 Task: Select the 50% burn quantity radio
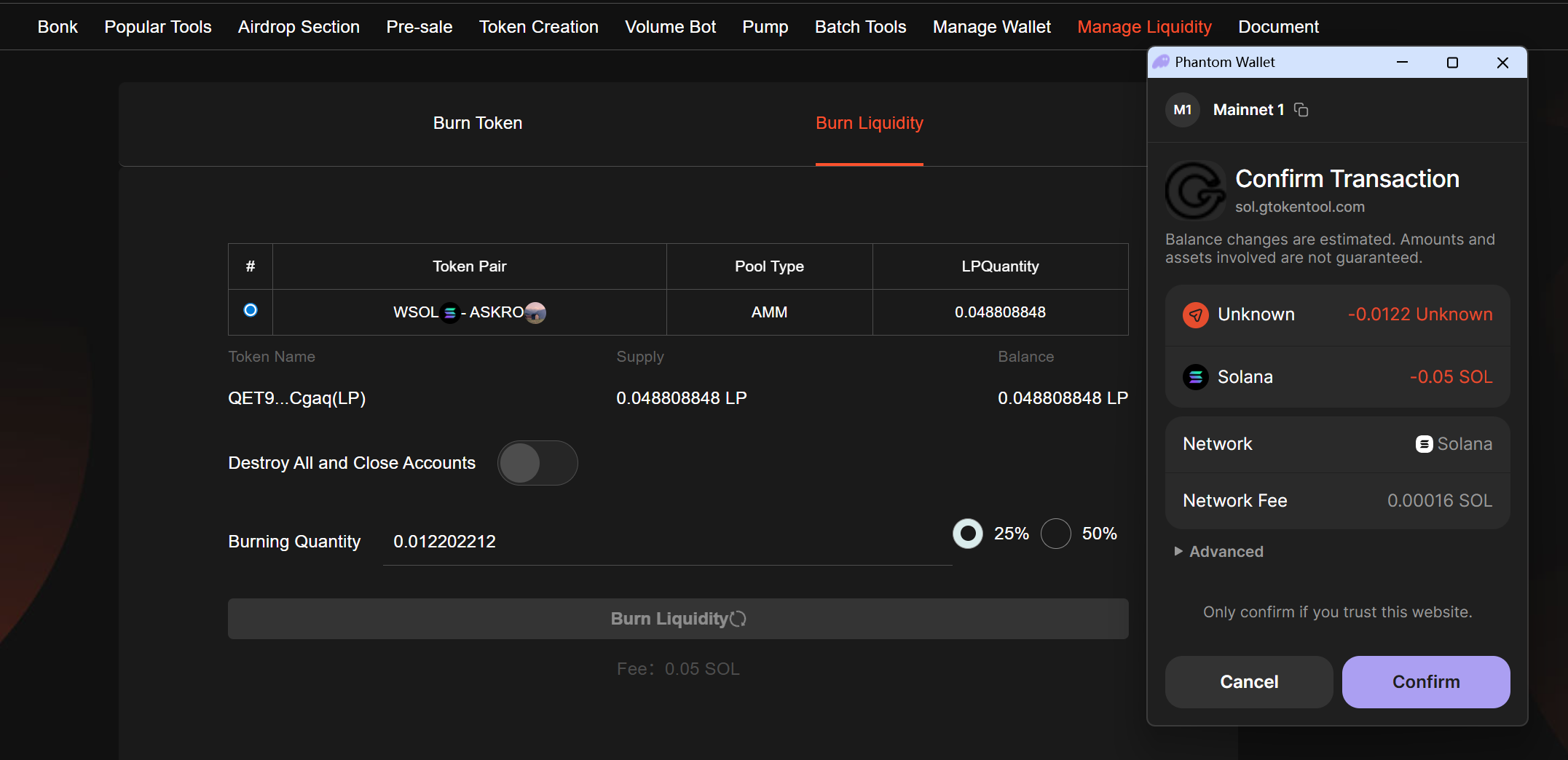[x=1055, y=534]
